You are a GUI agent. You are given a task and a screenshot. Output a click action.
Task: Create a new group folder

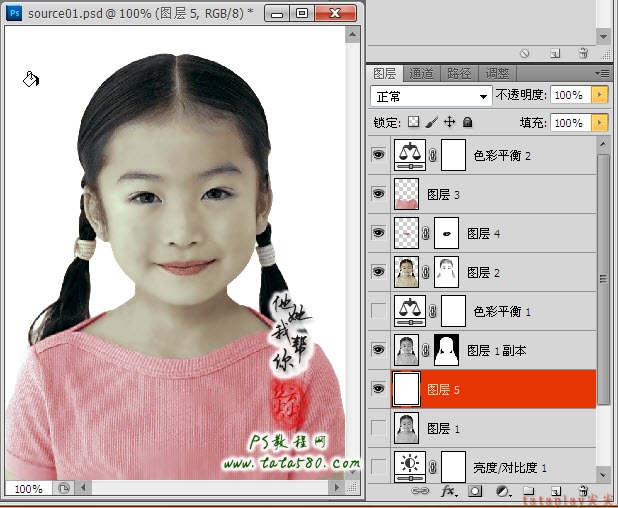529,491
